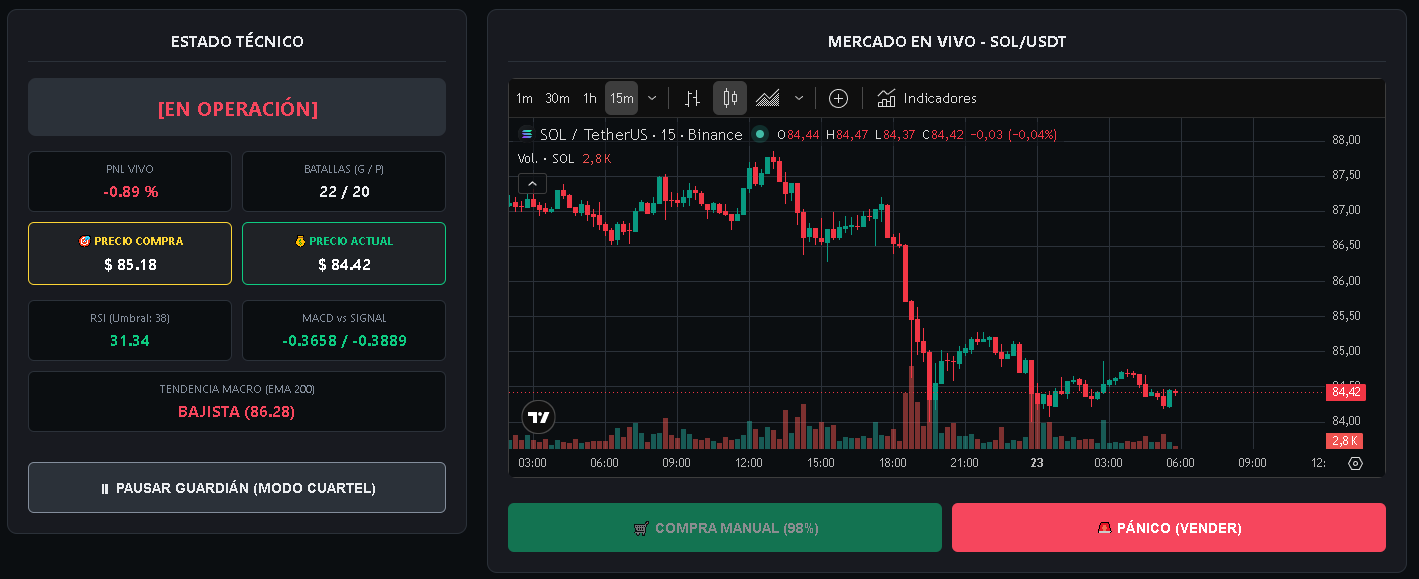Switch chart to 30m timeframe
Viewport: 1419px width, 579px height.
tap(557, 98)
